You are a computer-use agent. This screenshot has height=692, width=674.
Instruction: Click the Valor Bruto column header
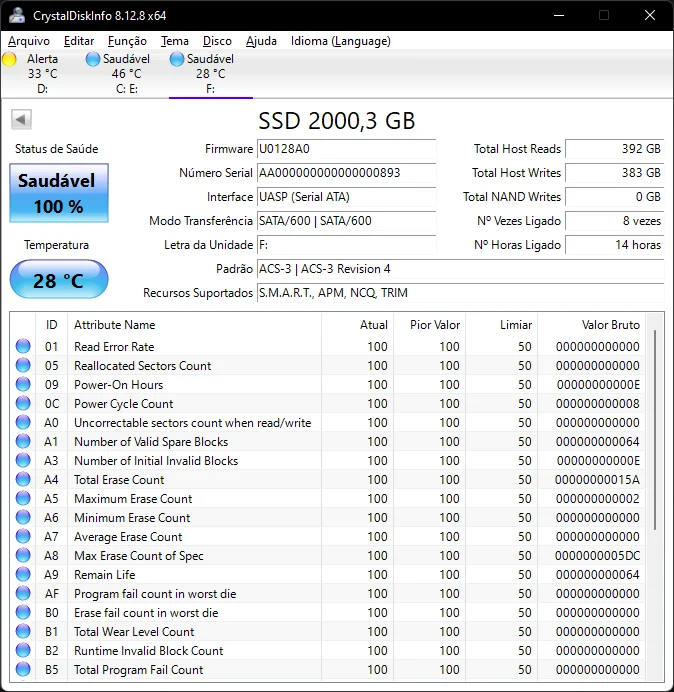click(591, 325)
